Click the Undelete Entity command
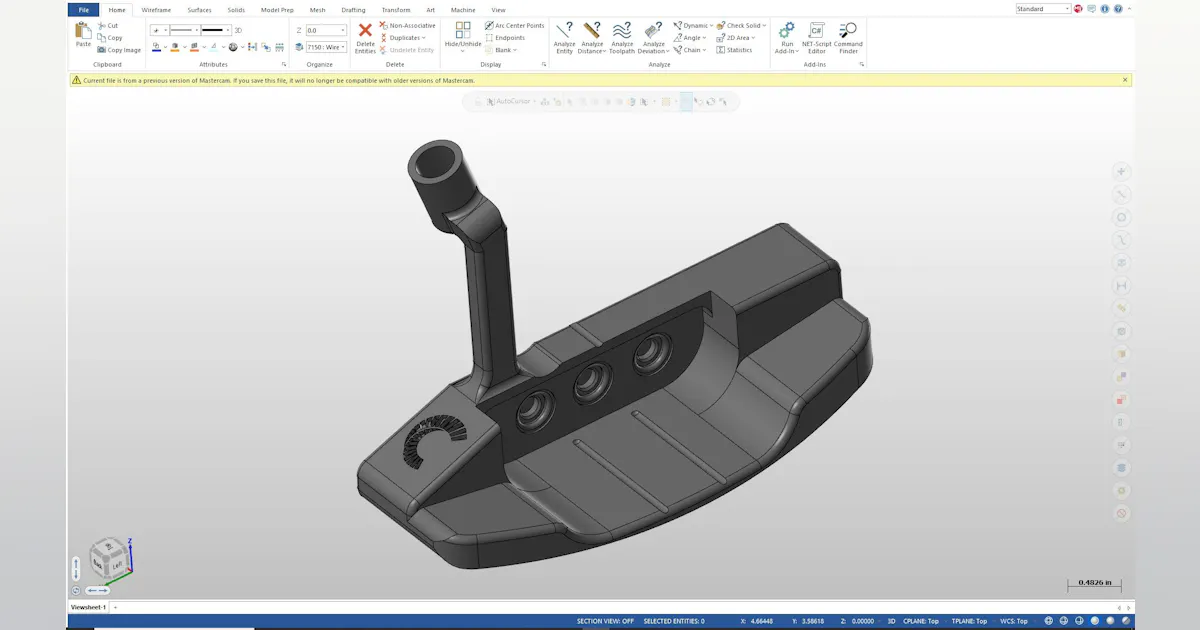 click(405, 50)
